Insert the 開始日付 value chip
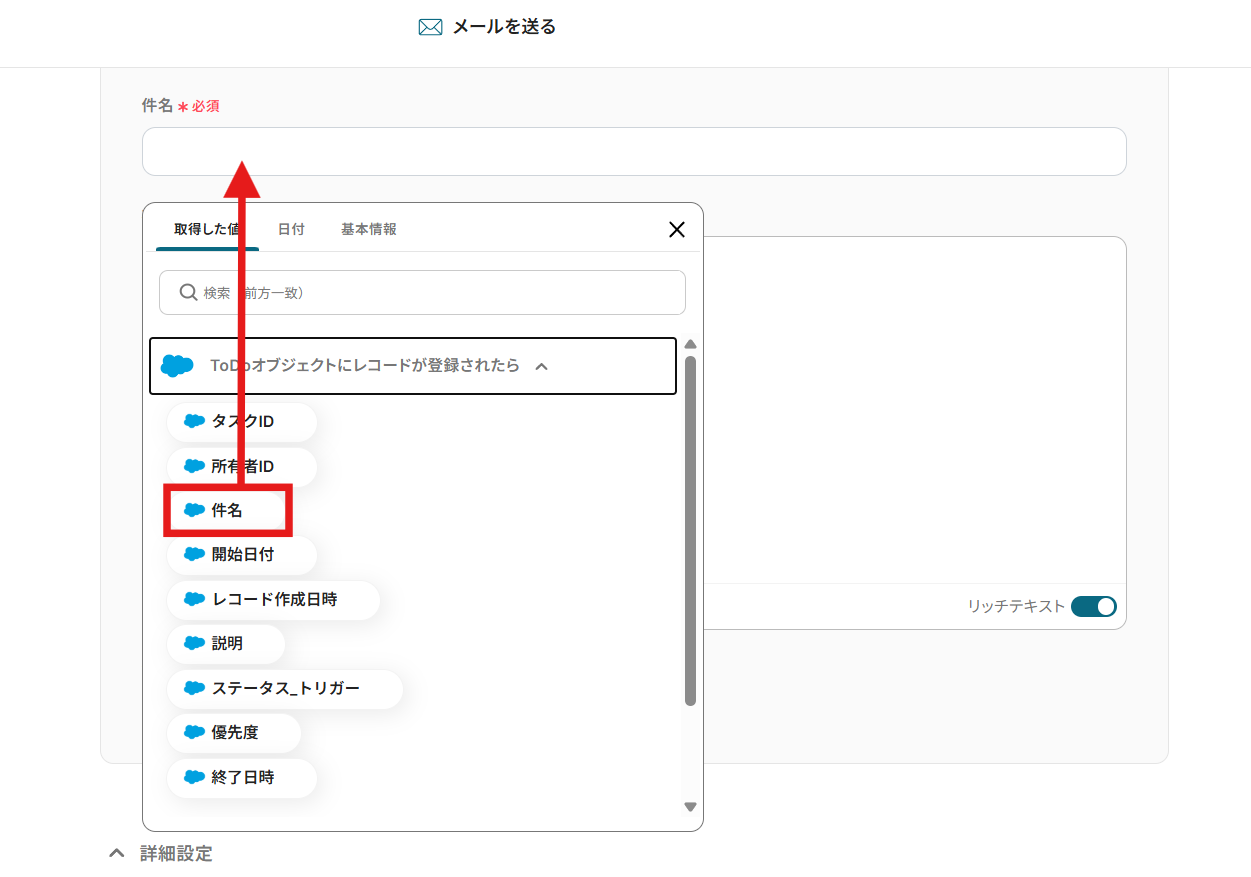 [242, 555]
